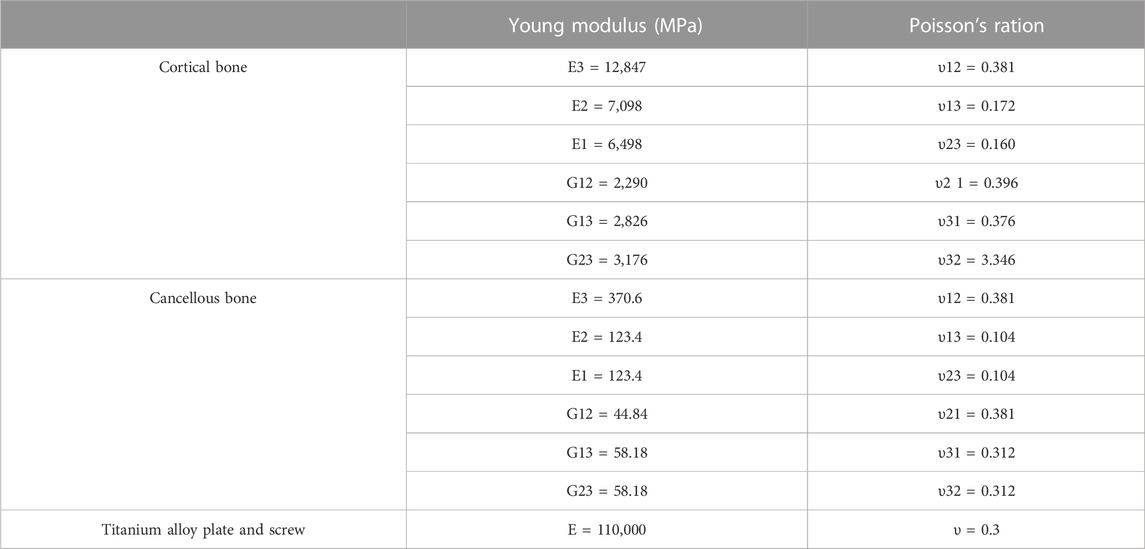Select cell υ31 = 0.376
1145x549 pixels.
(976, 221)
